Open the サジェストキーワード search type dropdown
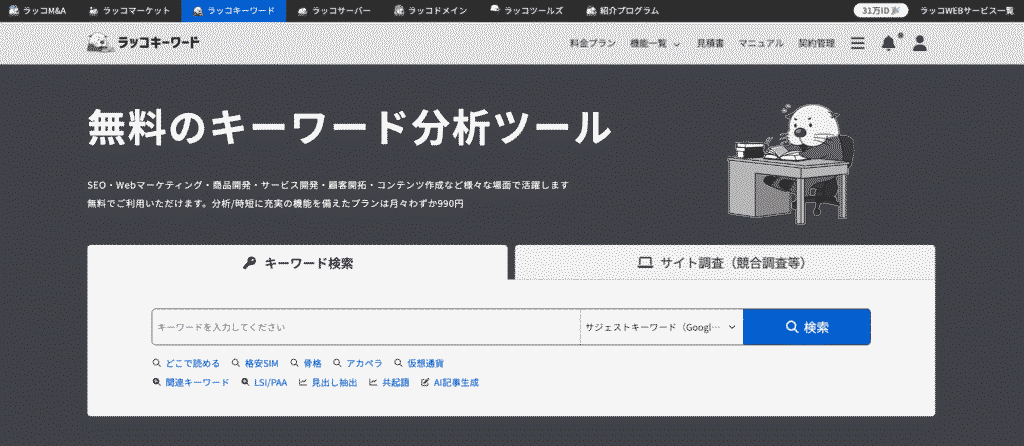Image resolution: width=1024 pixels, height=446 pixels. 661,327
